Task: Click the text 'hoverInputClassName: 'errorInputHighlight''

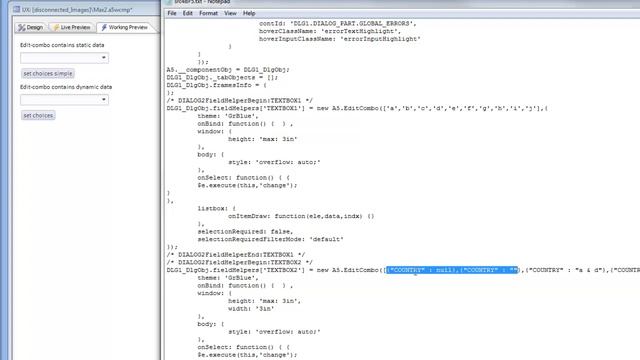Action: pos(340,39)
